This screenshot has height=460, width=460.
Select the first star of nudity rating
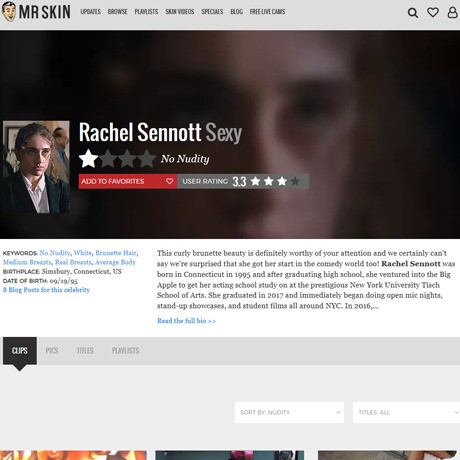pyautogui.click(x=88, y=159)
